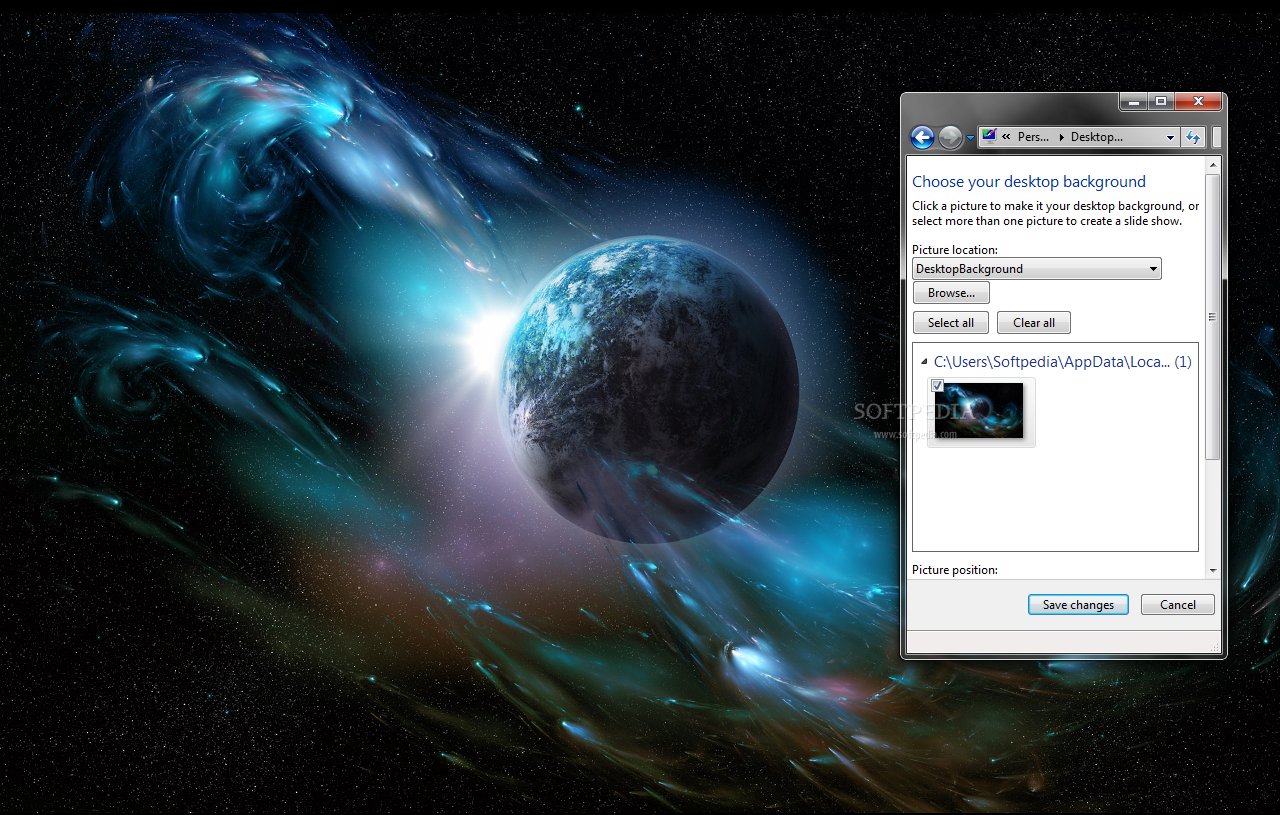
Task: Click the greyed-out Forward arrow button
Action: (x=950, y=137)
